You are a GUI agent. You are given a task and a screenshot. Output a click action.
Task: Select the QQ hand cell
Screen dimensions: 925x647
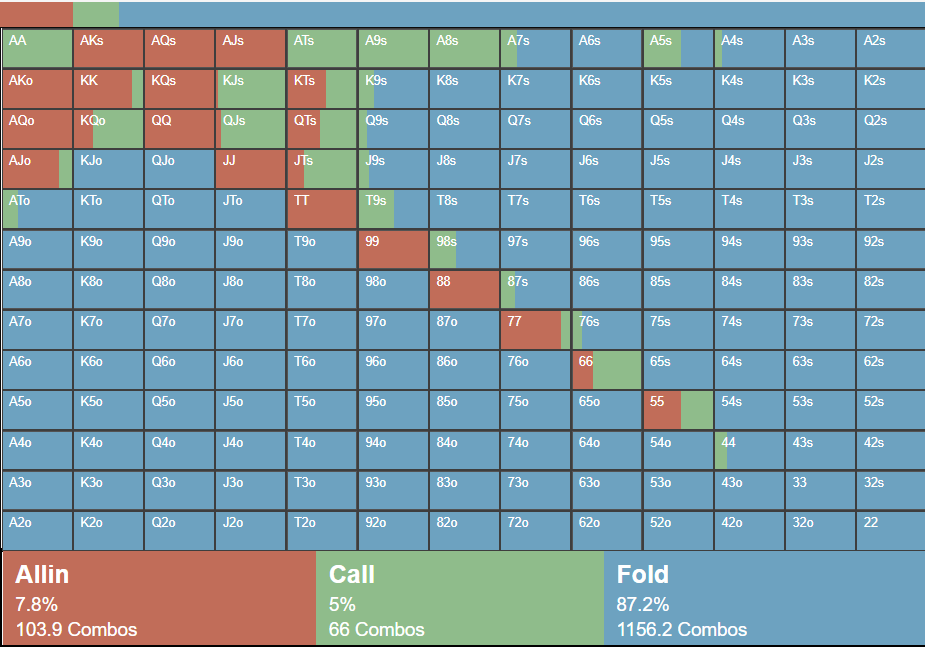(x=179, y=129)
